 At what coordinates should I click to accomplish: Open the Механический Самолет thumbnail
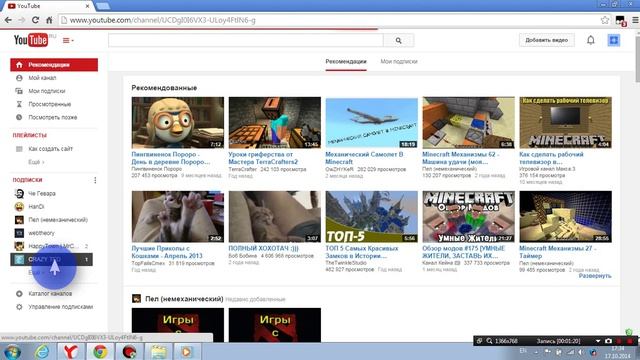point(371,122)
